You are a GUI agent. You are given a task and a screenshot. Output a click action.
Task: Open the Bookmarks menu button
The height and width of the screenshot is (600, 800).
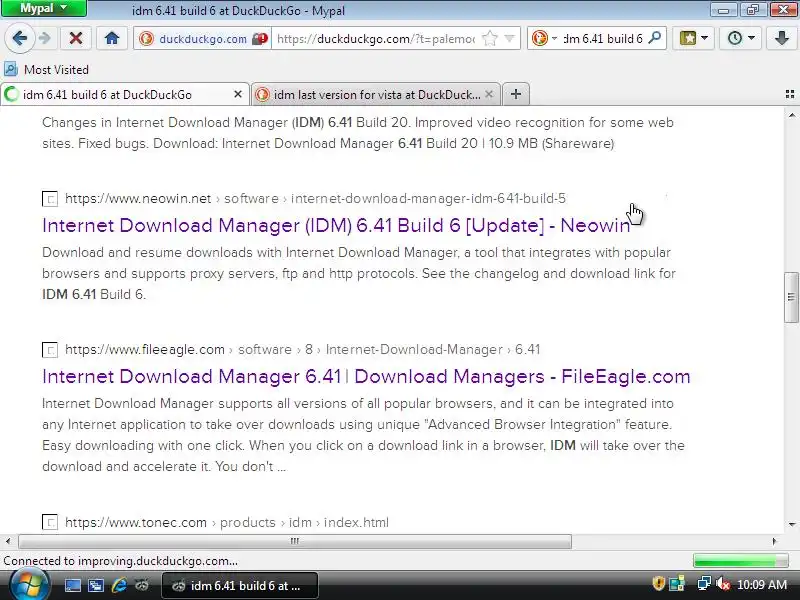click(693, 38)
